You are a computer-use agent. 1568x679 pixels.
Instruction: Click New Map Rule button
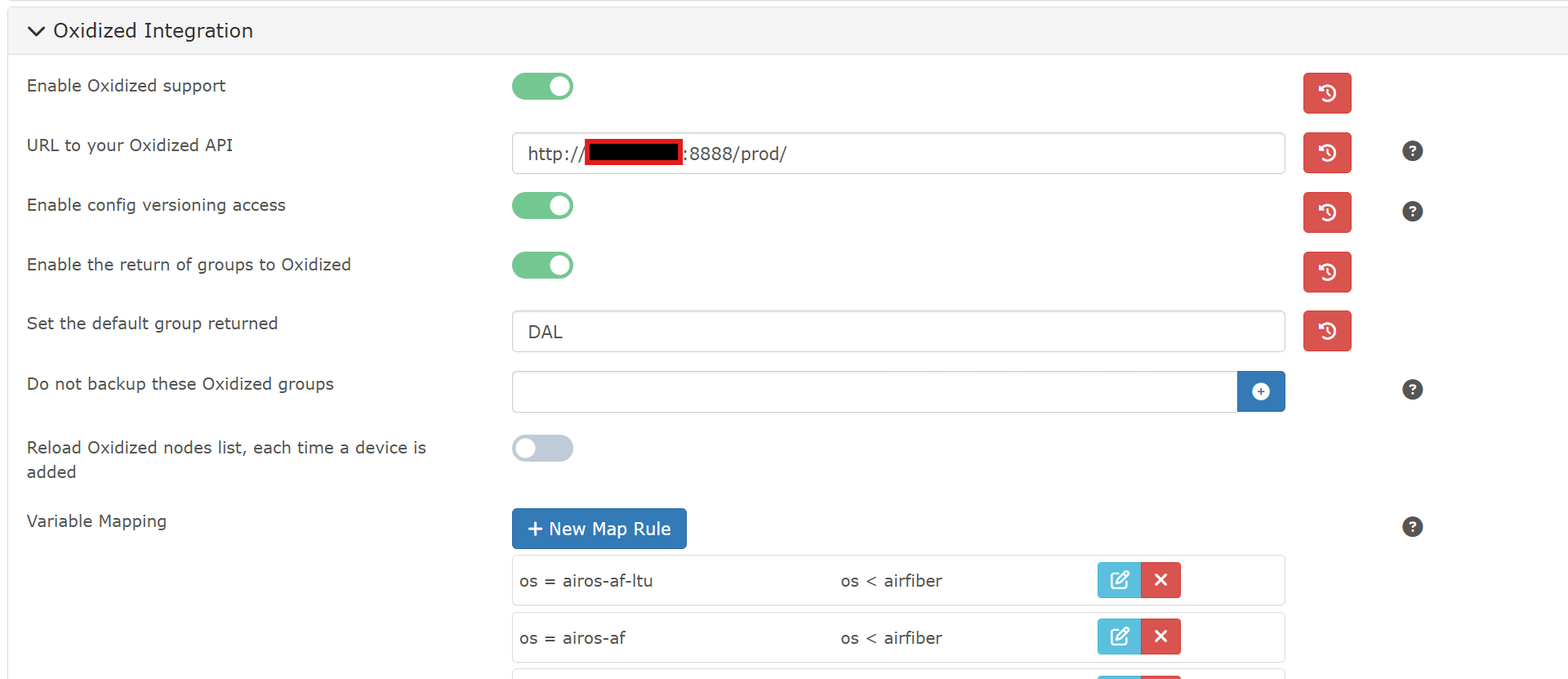(599, 529)
